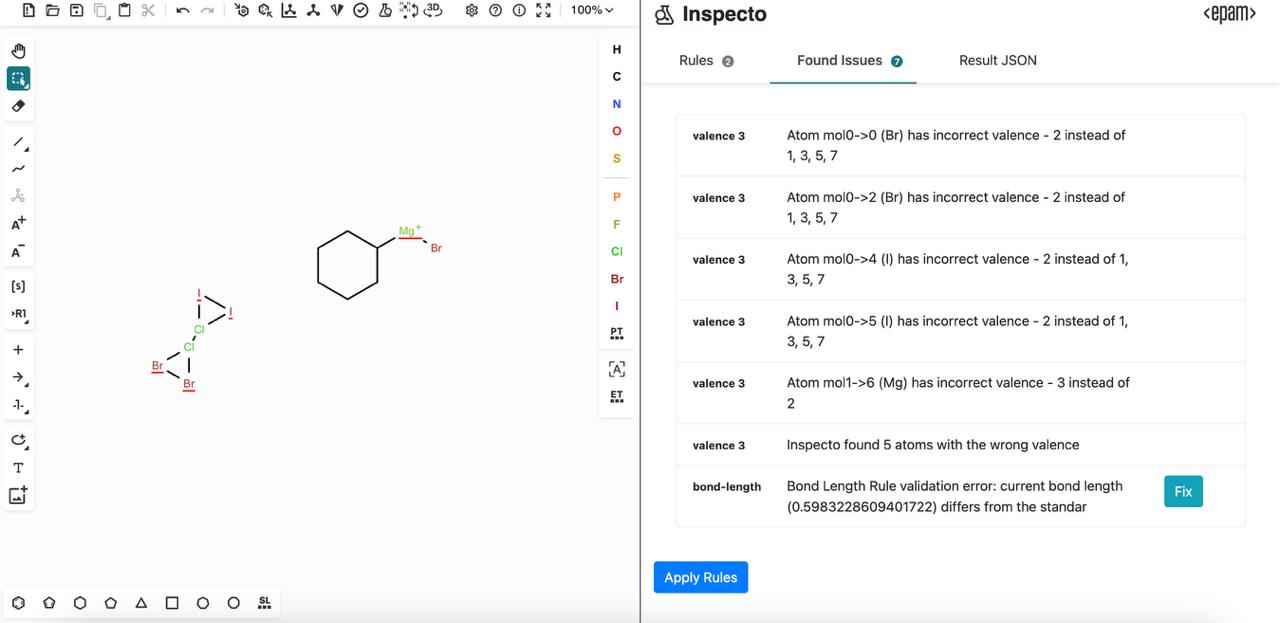Select the Hydrogen H atom button
Viewport: 1280px width, 623px height.
point(616,49)
